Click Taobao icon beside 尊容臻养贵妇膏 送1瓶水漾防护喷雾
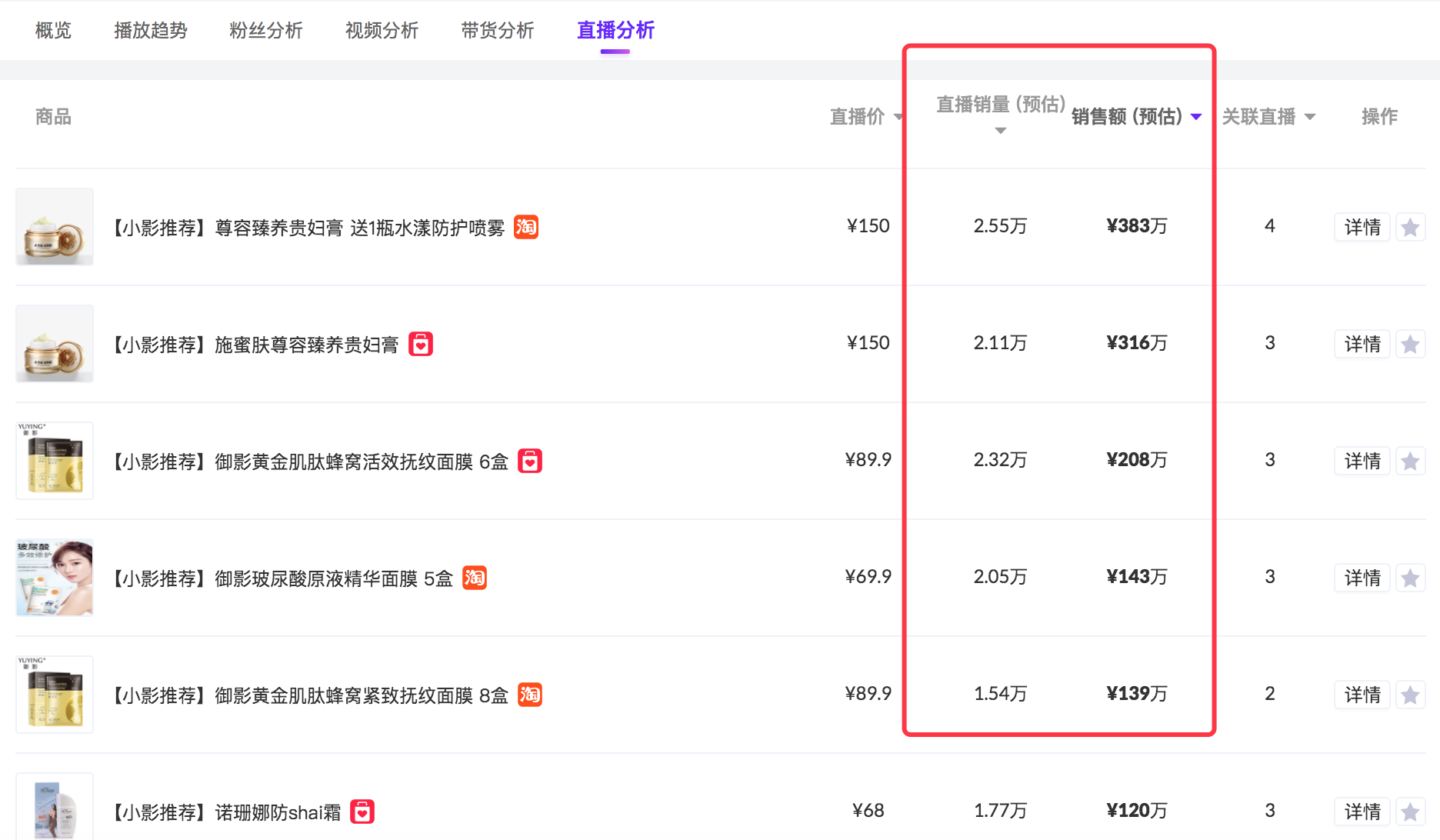 [526, 227]
